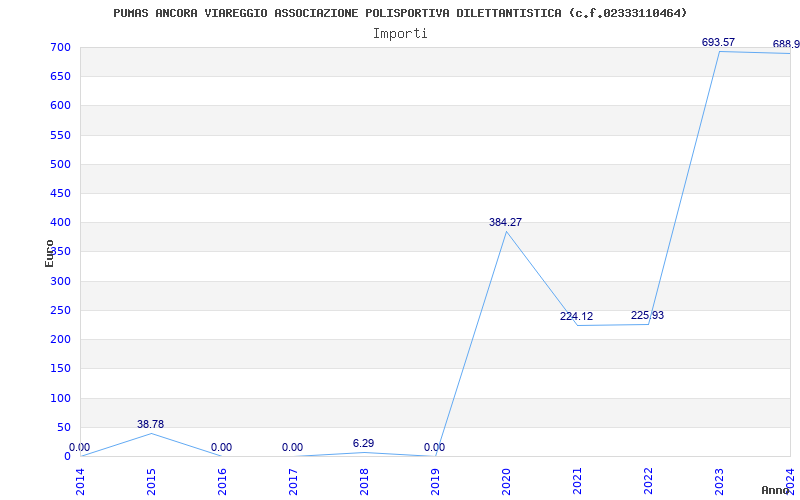Click the 2014 x-axis year label
The width and height of the screenshot is (800, 500).
click(81, 481)
